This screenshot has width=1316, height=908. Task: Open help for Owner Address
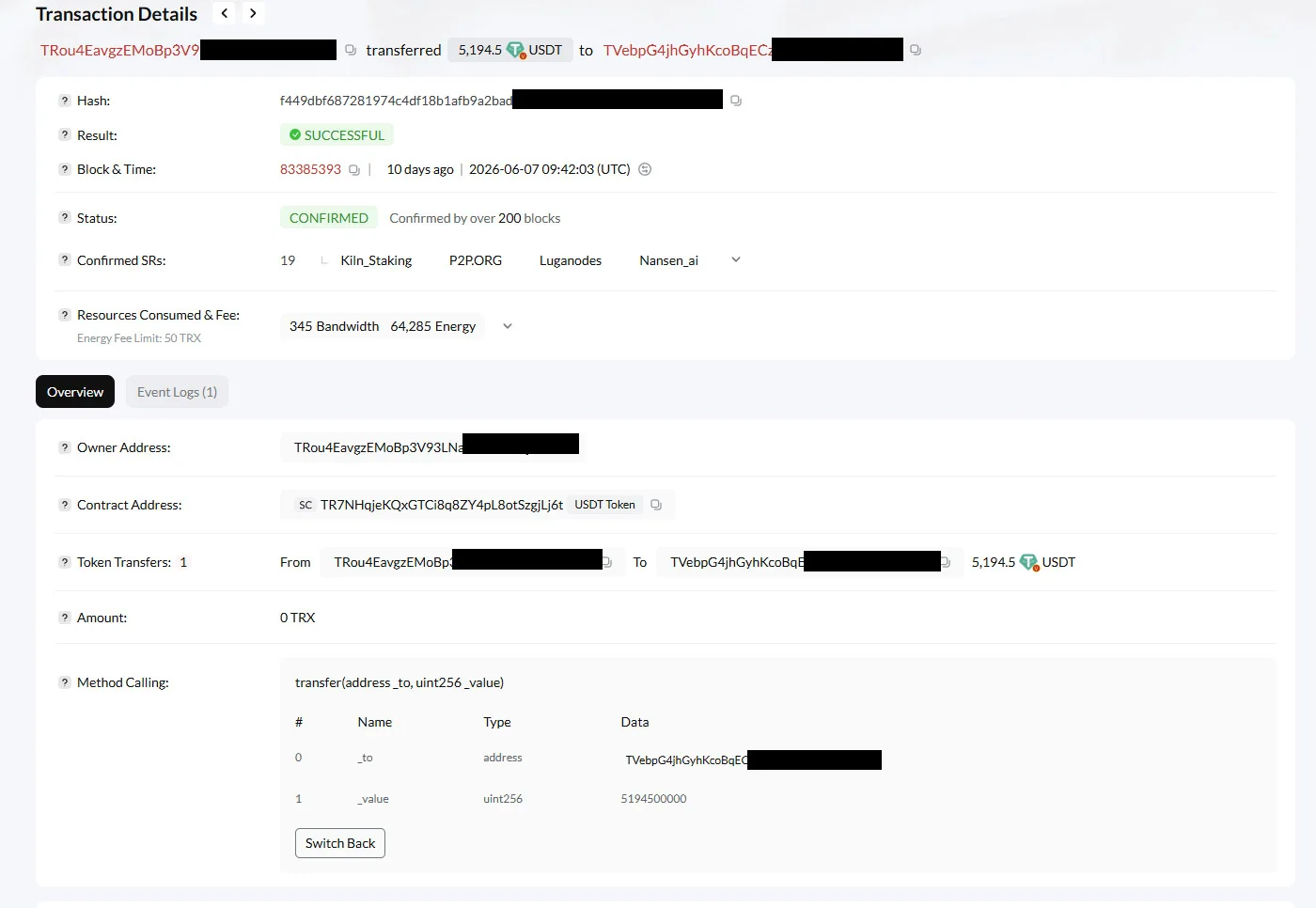65,447
